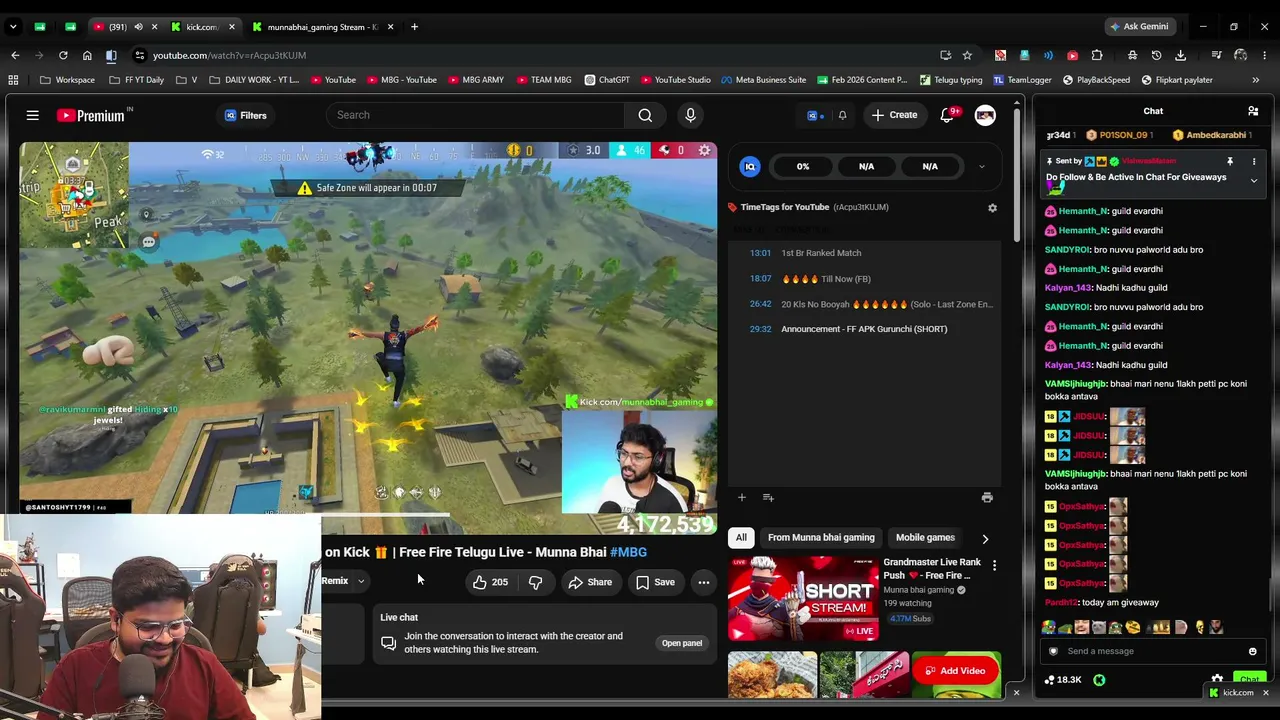Open the emoji picker in chat

[1252, 651]
